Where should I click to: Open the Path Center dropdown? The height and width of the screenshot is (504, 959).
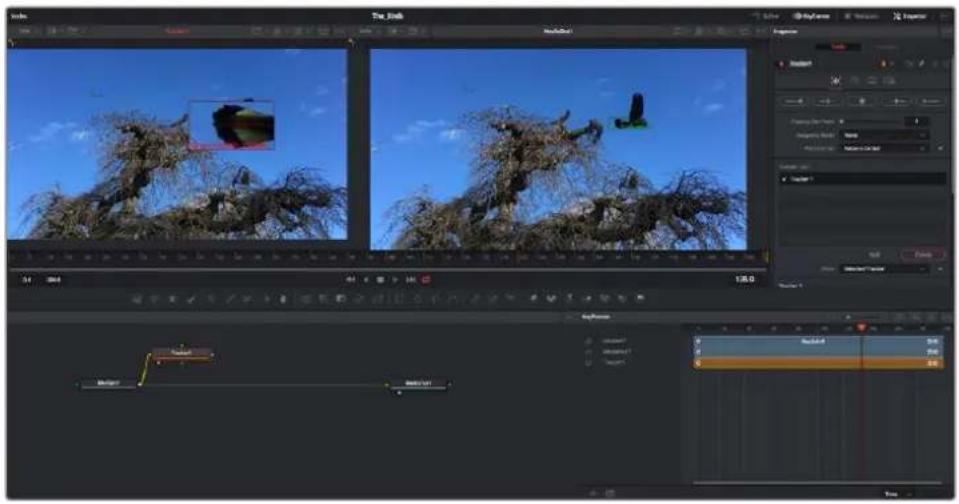(x=884, y=148)
